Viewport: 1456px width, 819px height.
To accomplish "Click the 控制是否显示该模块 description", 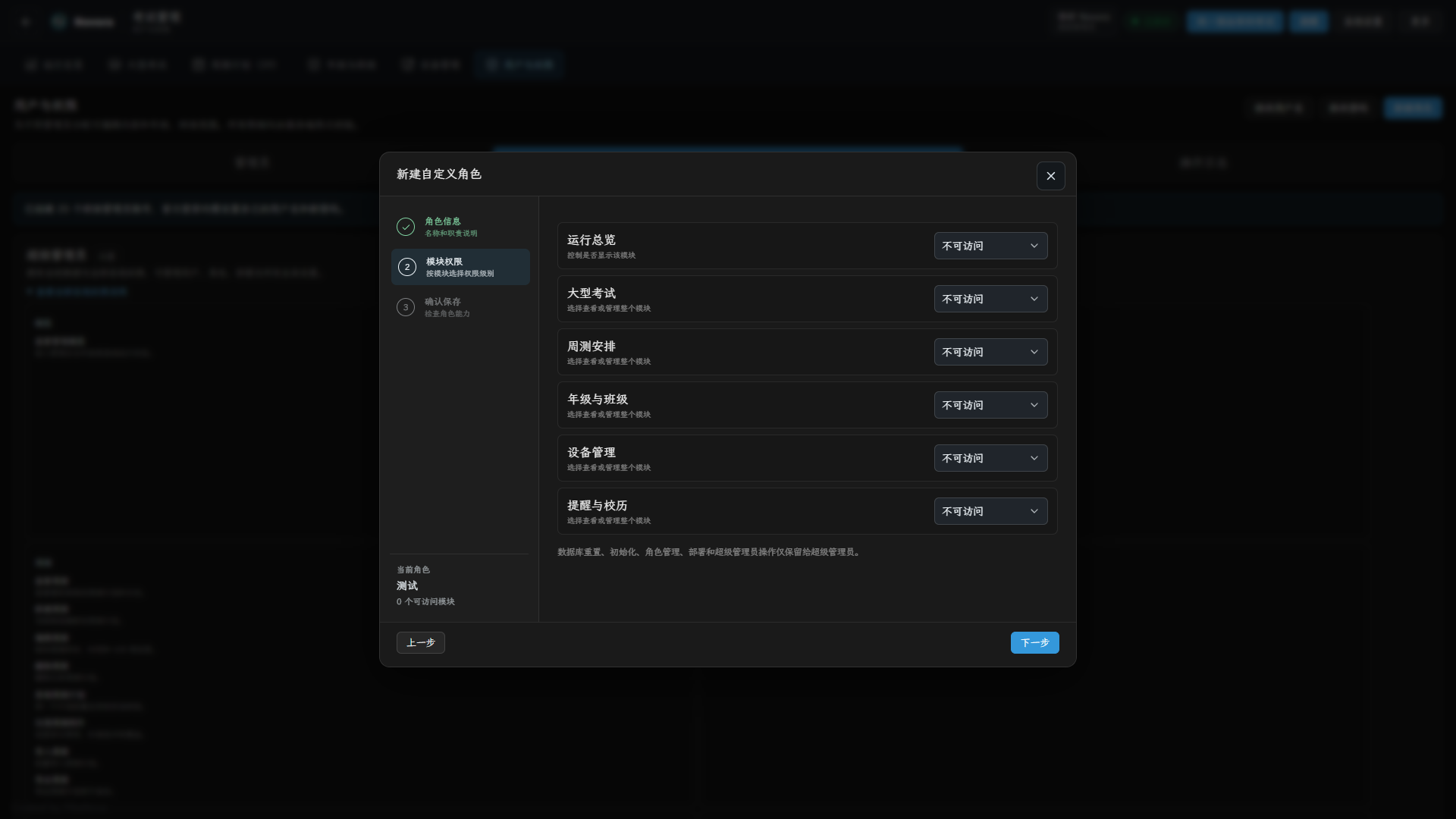I will (x=601, y=256).
